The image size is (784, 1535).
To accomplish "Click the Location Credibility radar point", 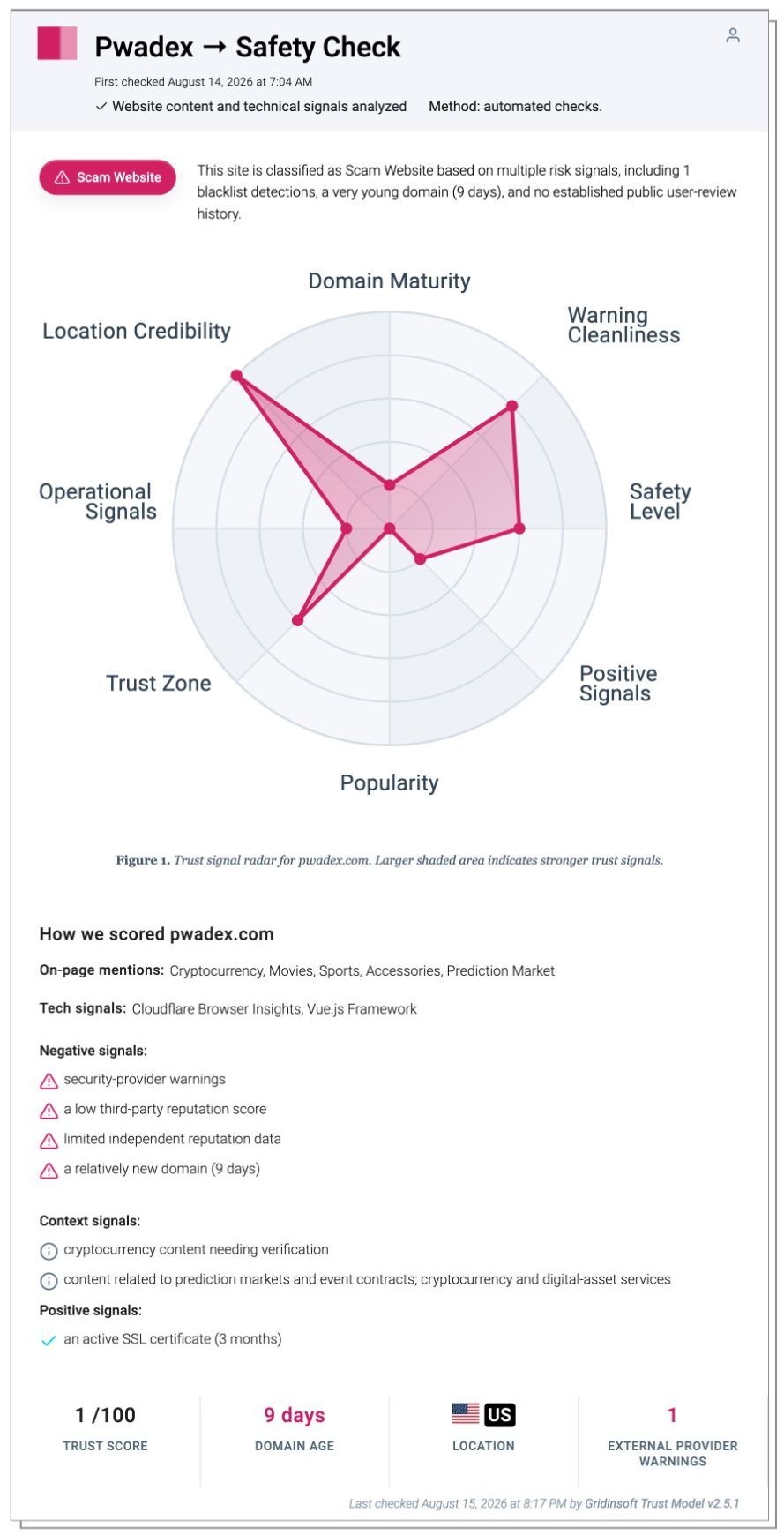I will tap(236, 376).
